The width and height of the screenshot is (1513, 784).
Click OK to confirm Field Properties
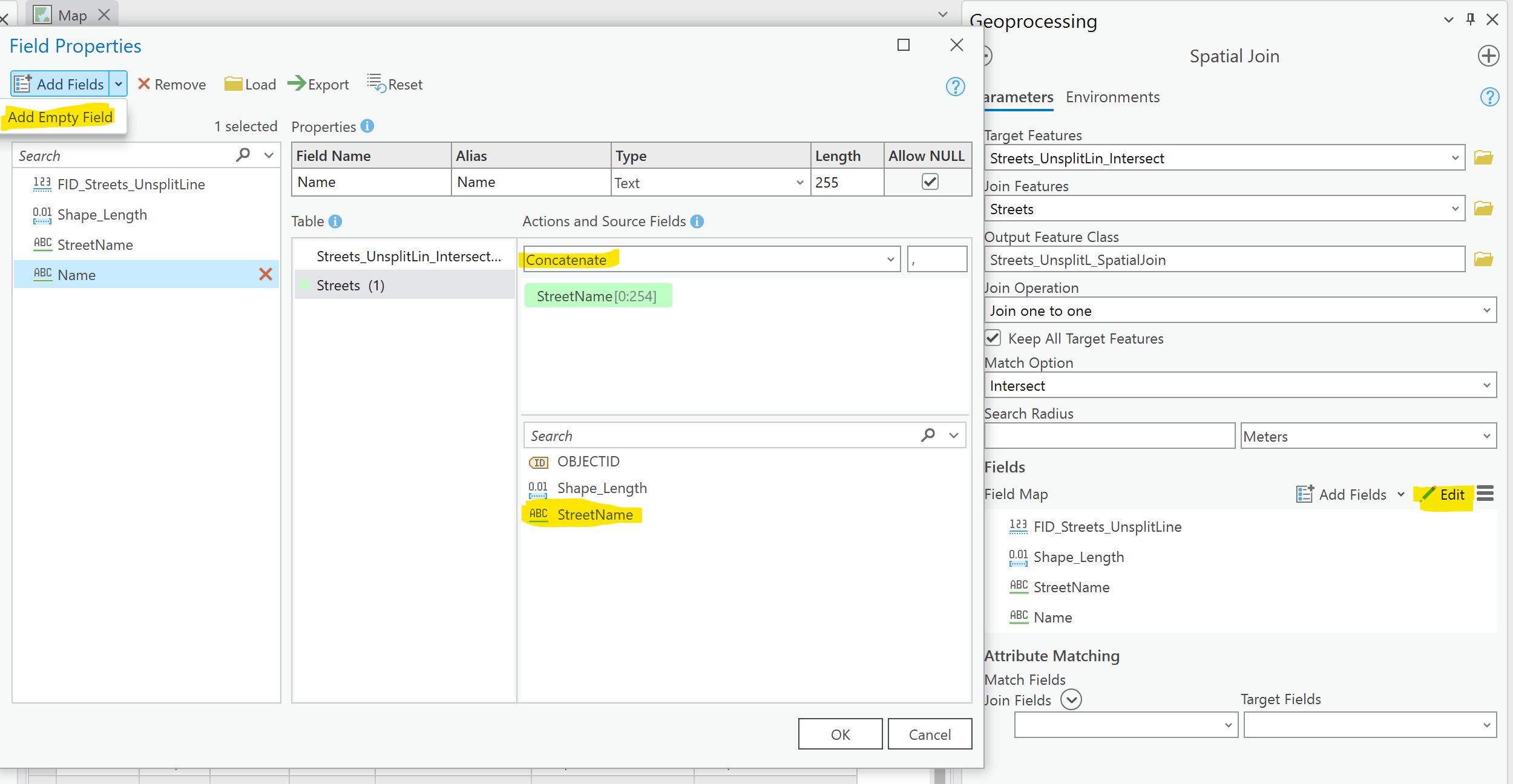[x=840, y=734]
